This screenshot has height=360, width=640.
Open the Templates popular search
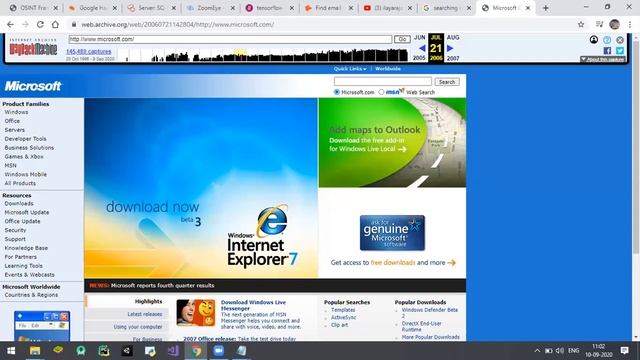pyautogui.click(x=343, y=310)
